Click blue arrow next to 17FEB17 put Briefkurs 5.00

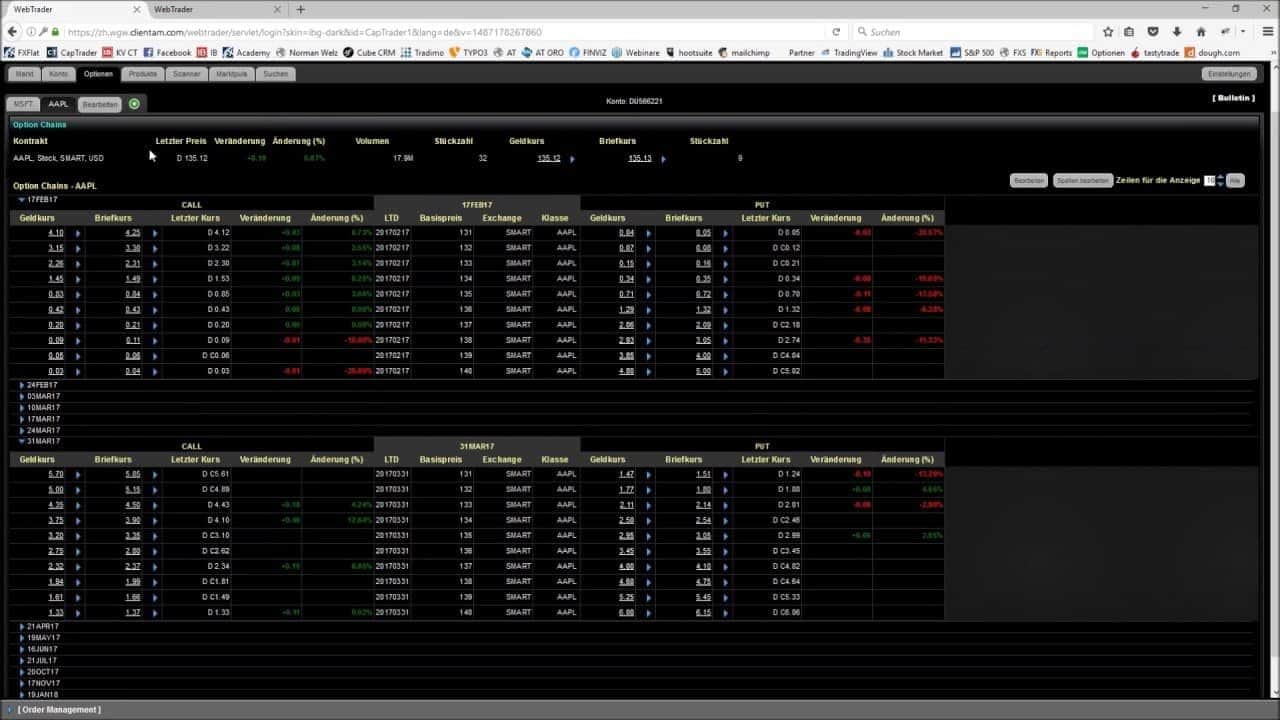[725, 372]
